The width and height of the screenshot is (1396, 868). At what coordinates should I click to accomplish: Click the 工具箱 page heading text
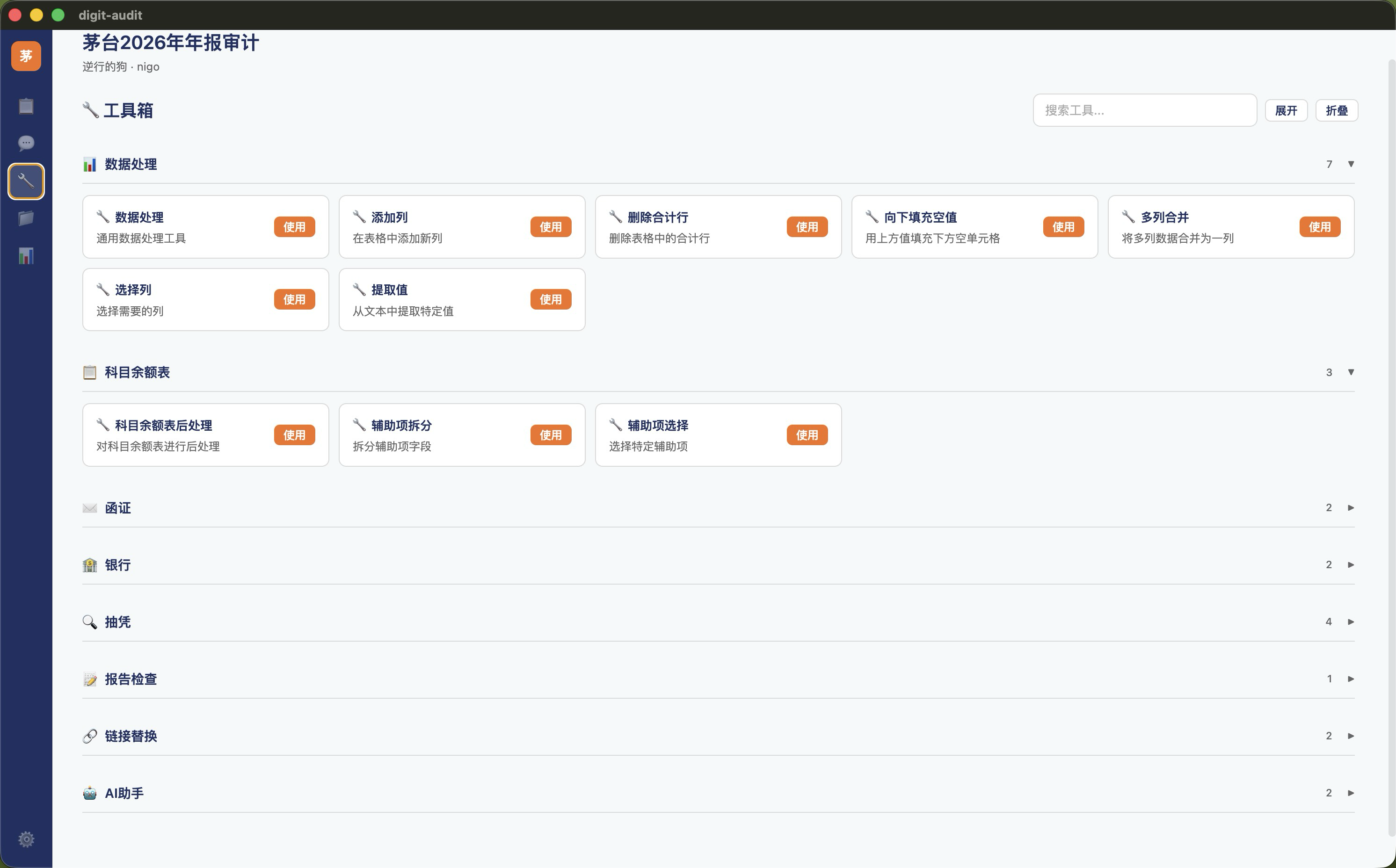click(x=128, y=110)
